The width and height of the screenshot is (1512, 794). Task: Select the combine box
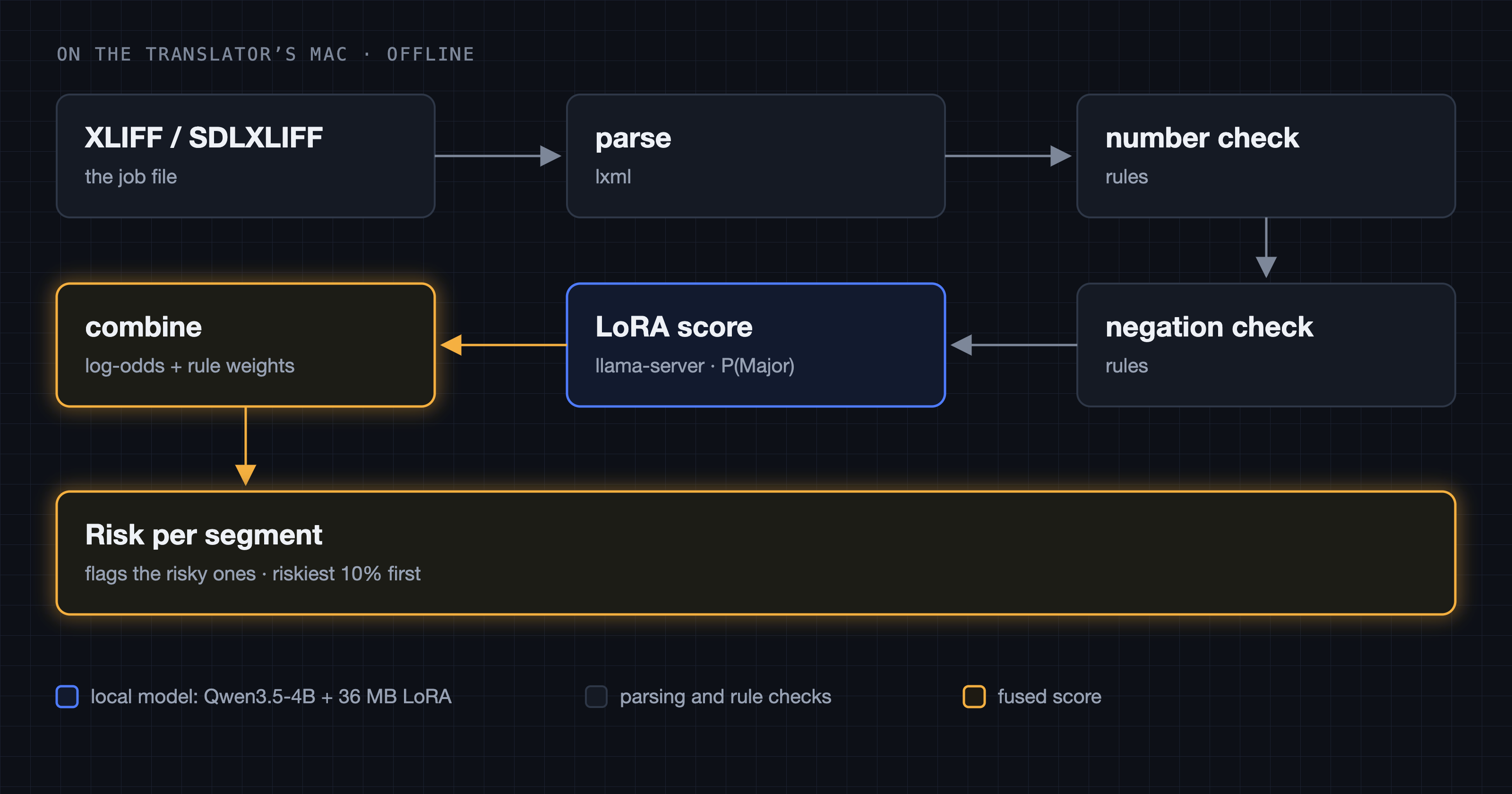click(245, 345)
